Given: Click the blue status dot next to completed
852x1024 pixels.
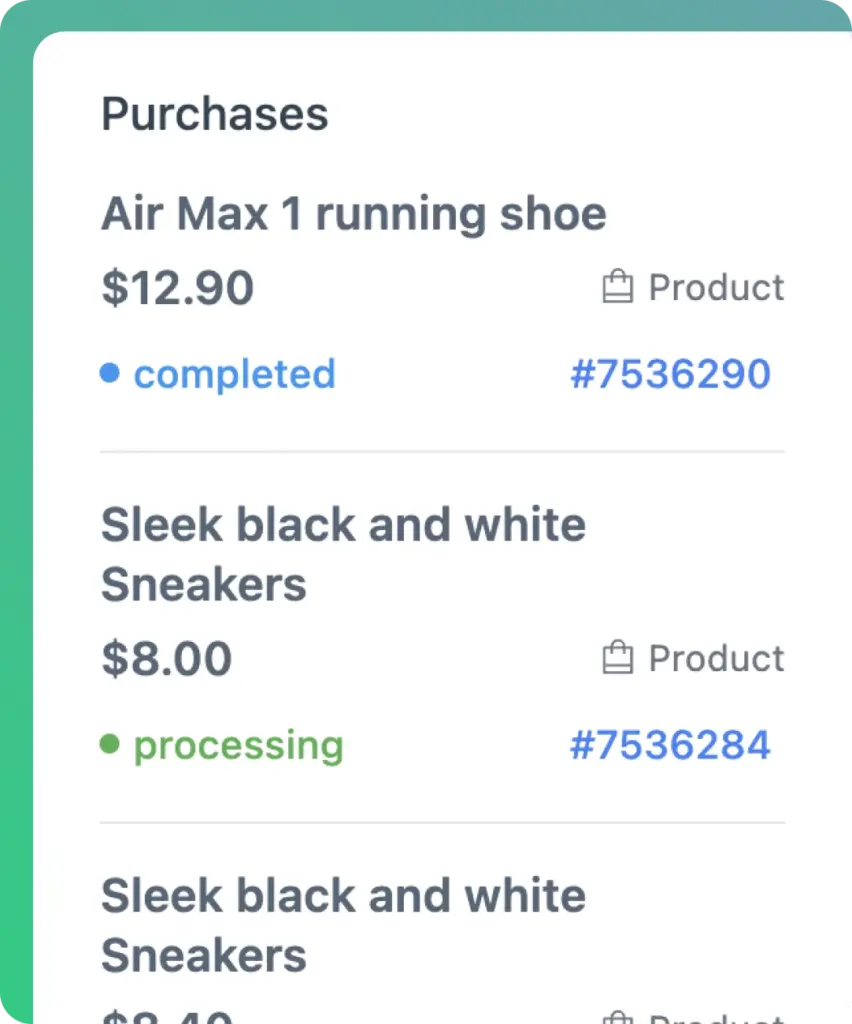Looking at the screenshot, I should point(110,373).
